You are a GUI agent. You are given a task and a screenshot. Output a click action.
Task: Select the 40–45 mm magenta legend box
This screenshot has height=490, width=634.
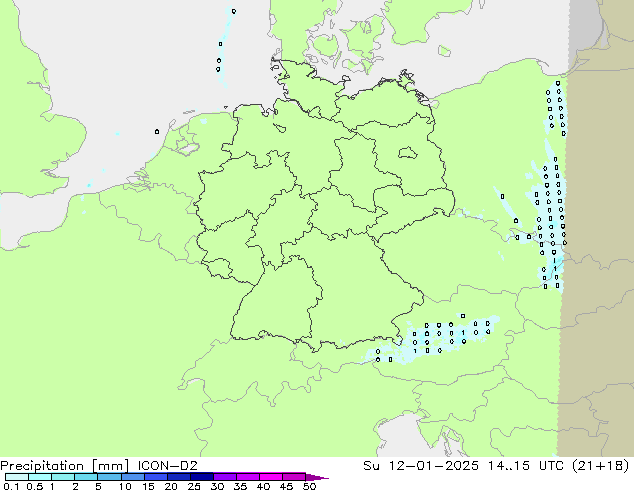[271, 477]
